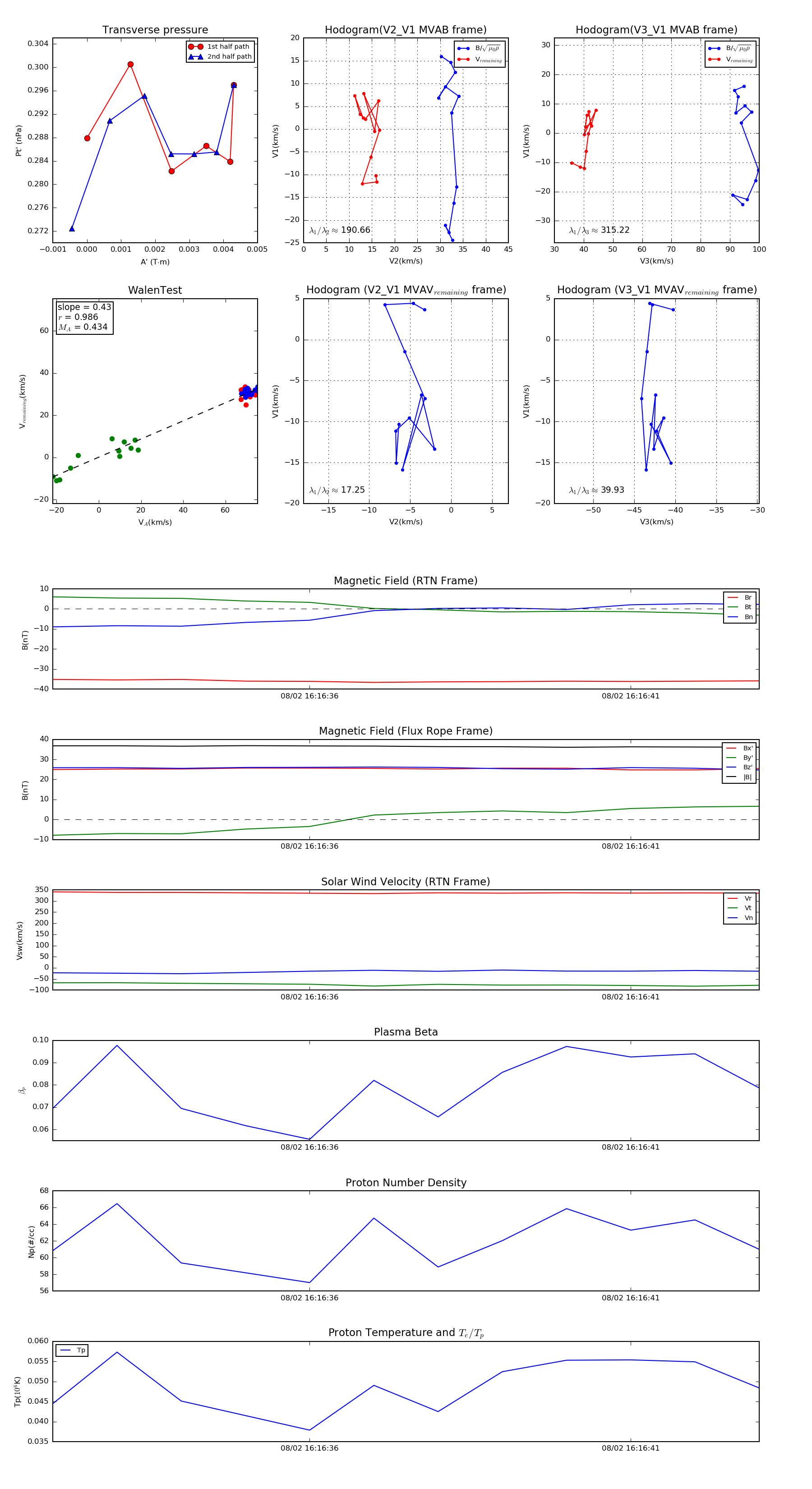Click the 08/02 16:16:36 tick under Plasma Beta
The height and width of the screenshot is (1489, 812).
pos(309,1147)
